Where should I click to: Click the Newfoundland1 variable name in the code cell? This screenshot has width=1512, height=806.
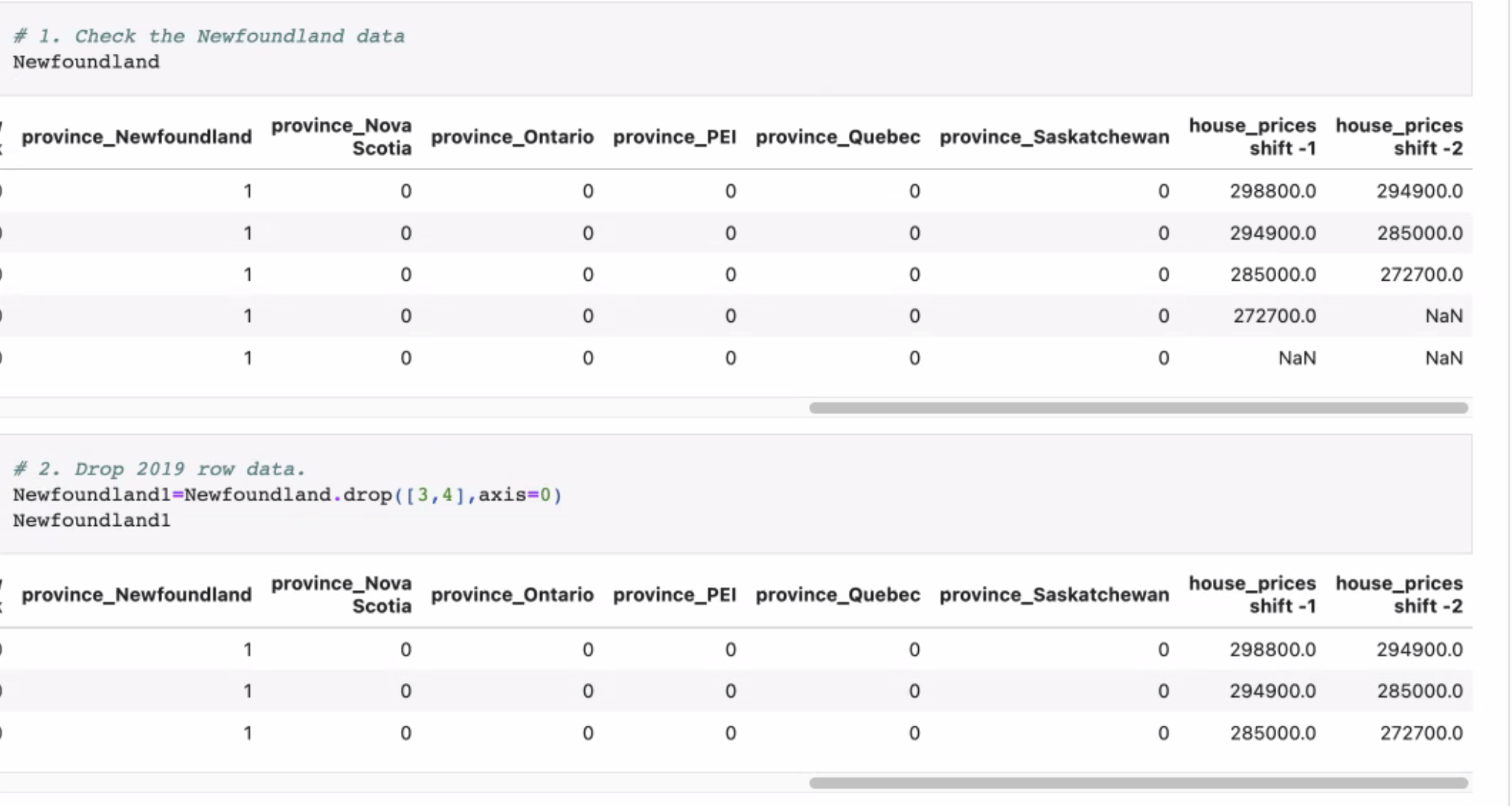click(92, 519)
